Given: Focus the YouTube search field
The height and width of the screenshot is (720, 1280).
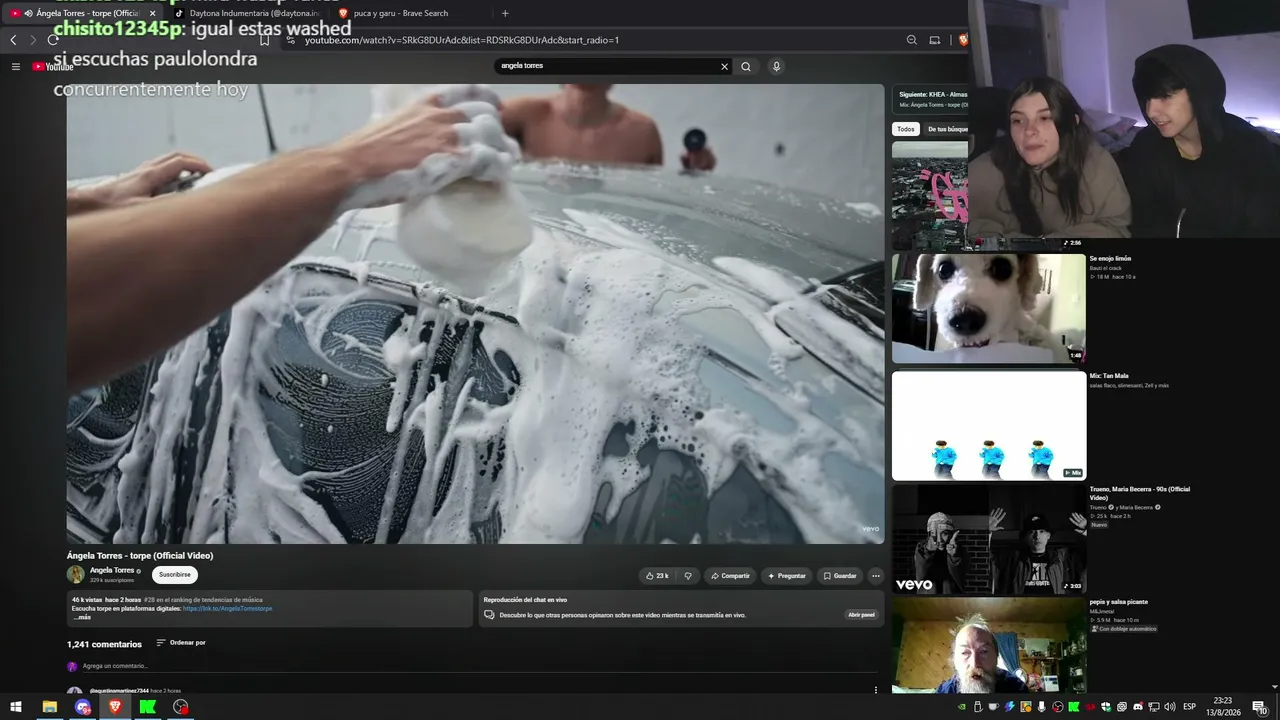Looking at the screenshot, I should (607, 66).
